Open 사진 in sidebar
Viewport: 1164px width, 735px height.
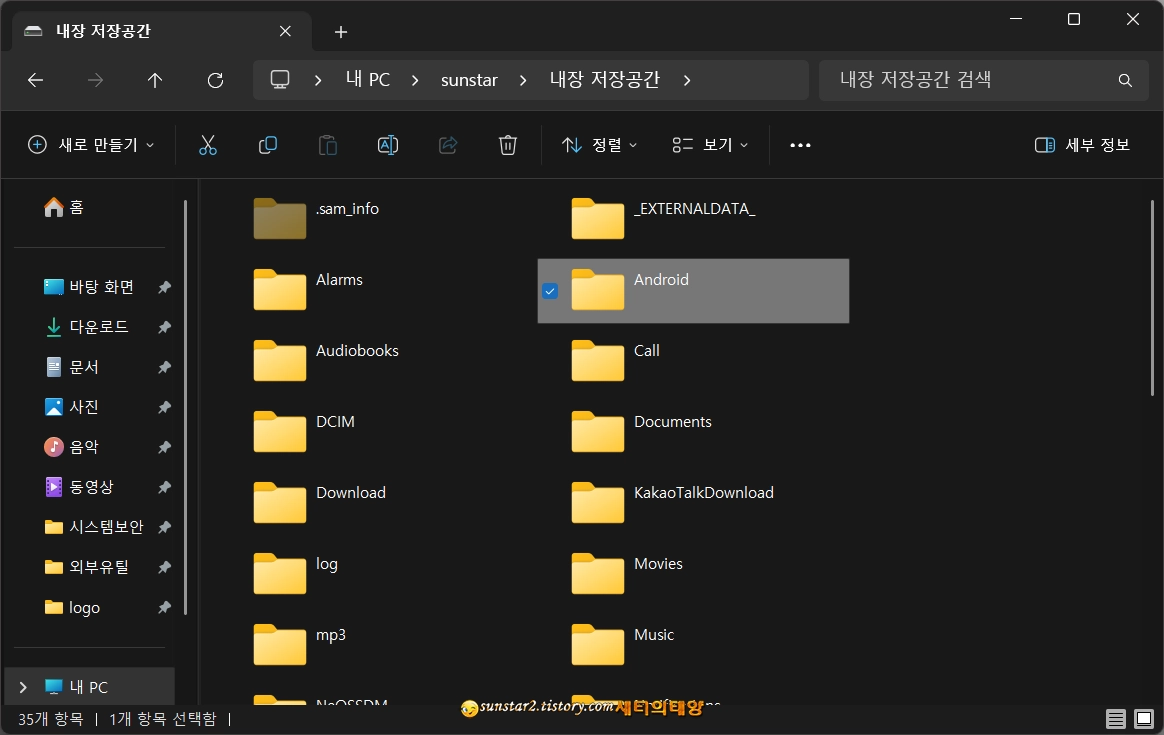71,407
